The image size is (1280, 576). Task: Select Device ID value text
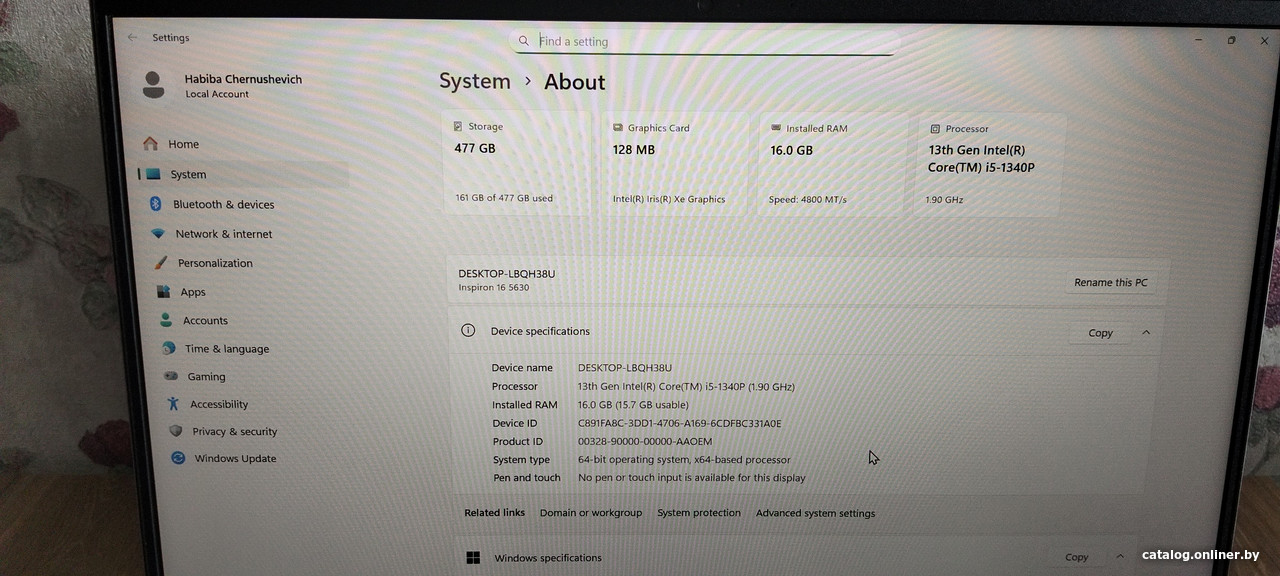click(x=680, y=423)
